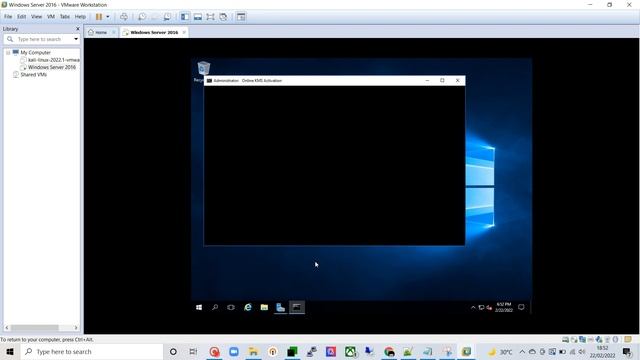The height and width of the screenshot is (360, 640).
Task: Select Windows Server 2016 in the library tree
Action: tap(52, 67)
